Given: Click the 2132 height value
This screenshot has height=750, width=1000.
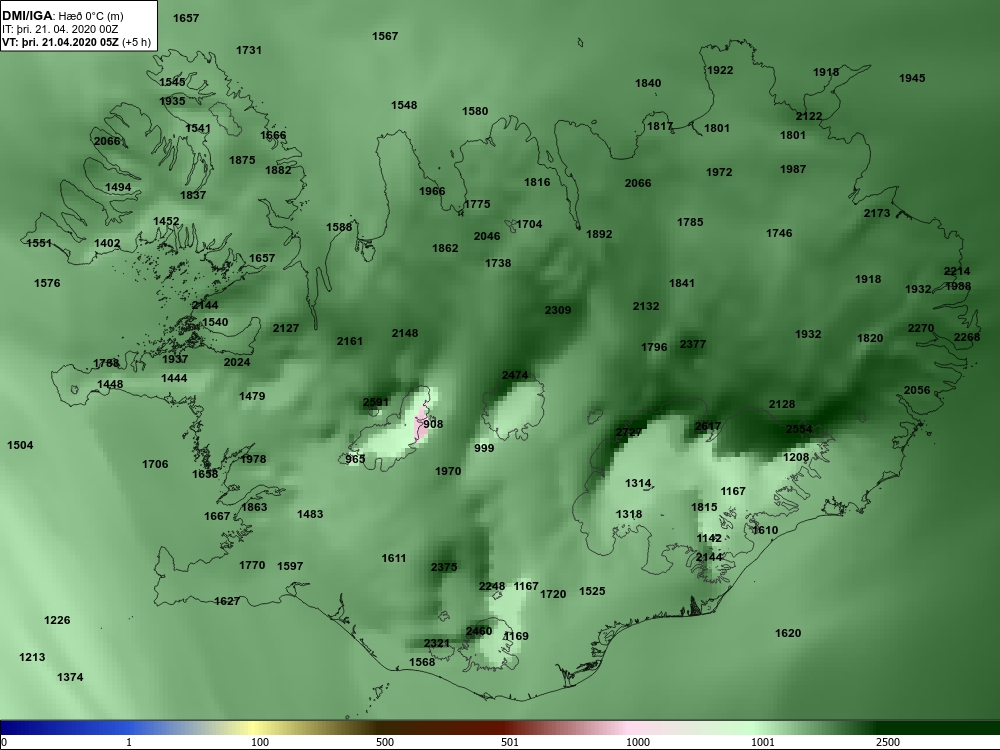Looking at the screenshot, I should point(646,306).
